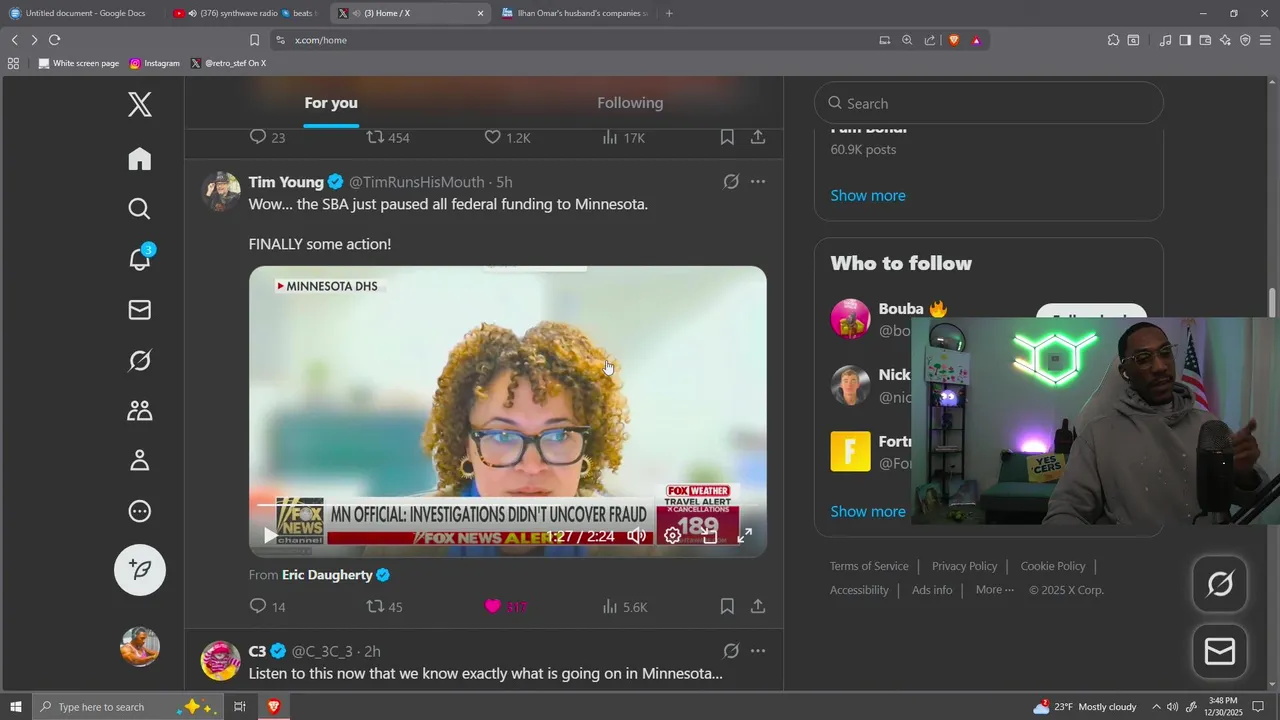Show more trends below 60.9K posts
1280x720 pixels.
pyautogui.click(x=868, y=195)
